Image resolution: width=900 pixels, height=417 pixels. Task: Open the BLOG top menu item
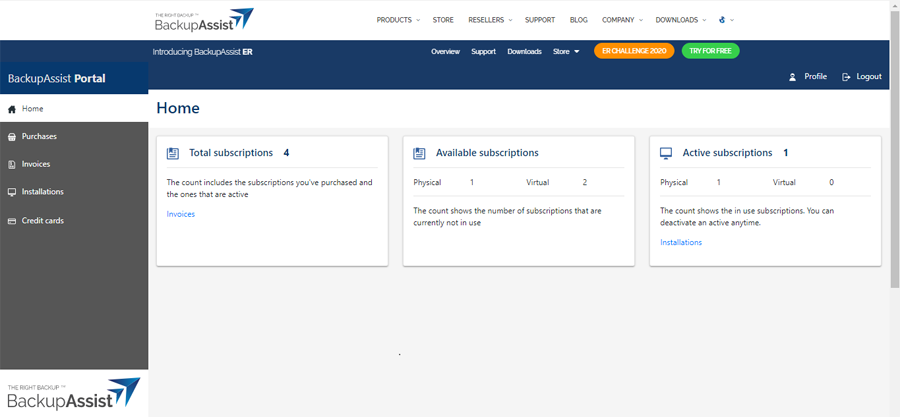point(579,20)
